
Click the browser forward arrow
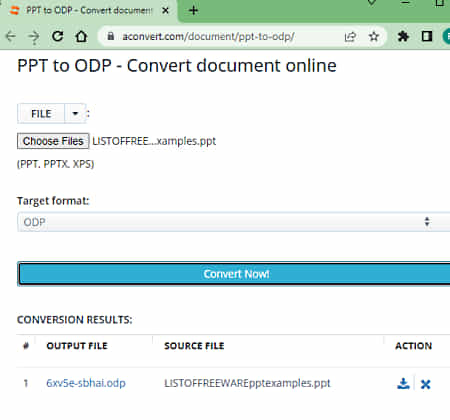34,36
